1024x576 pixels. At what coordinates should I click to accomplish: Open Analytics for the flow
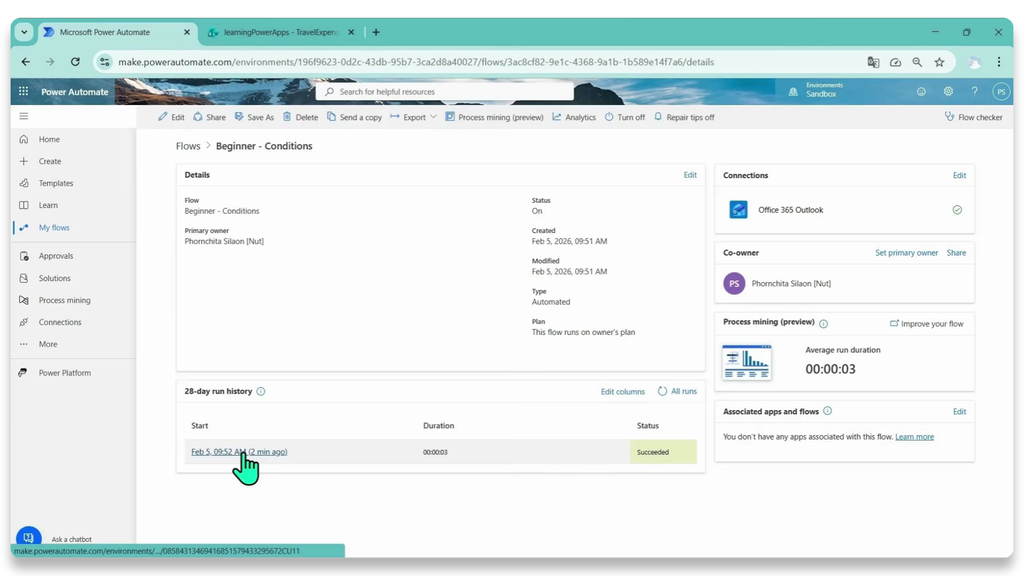(x=574, y=118)
